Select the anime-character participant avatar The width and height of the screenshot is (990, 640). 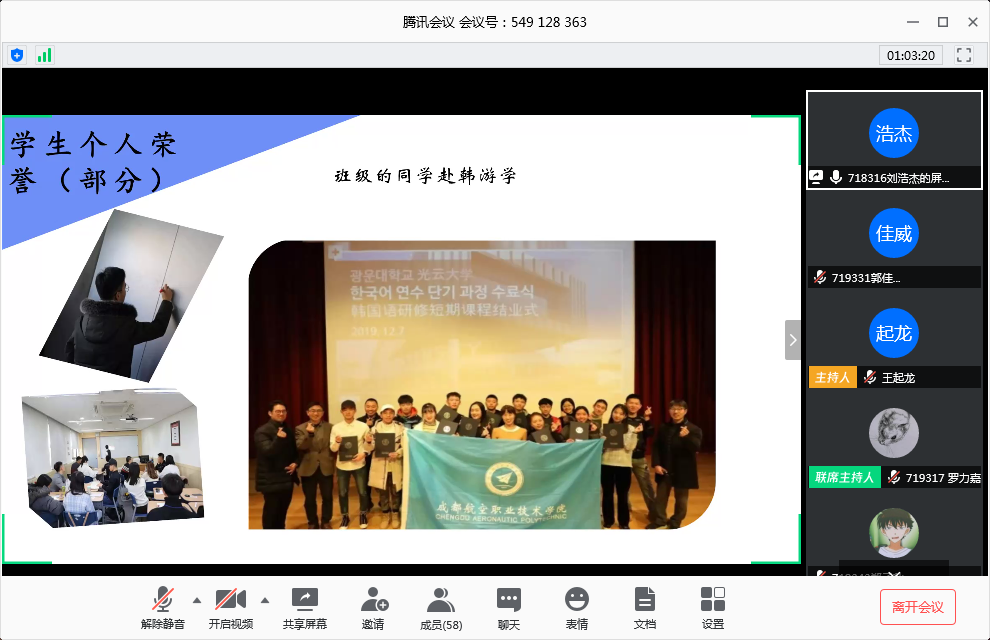tap(893, 533)
